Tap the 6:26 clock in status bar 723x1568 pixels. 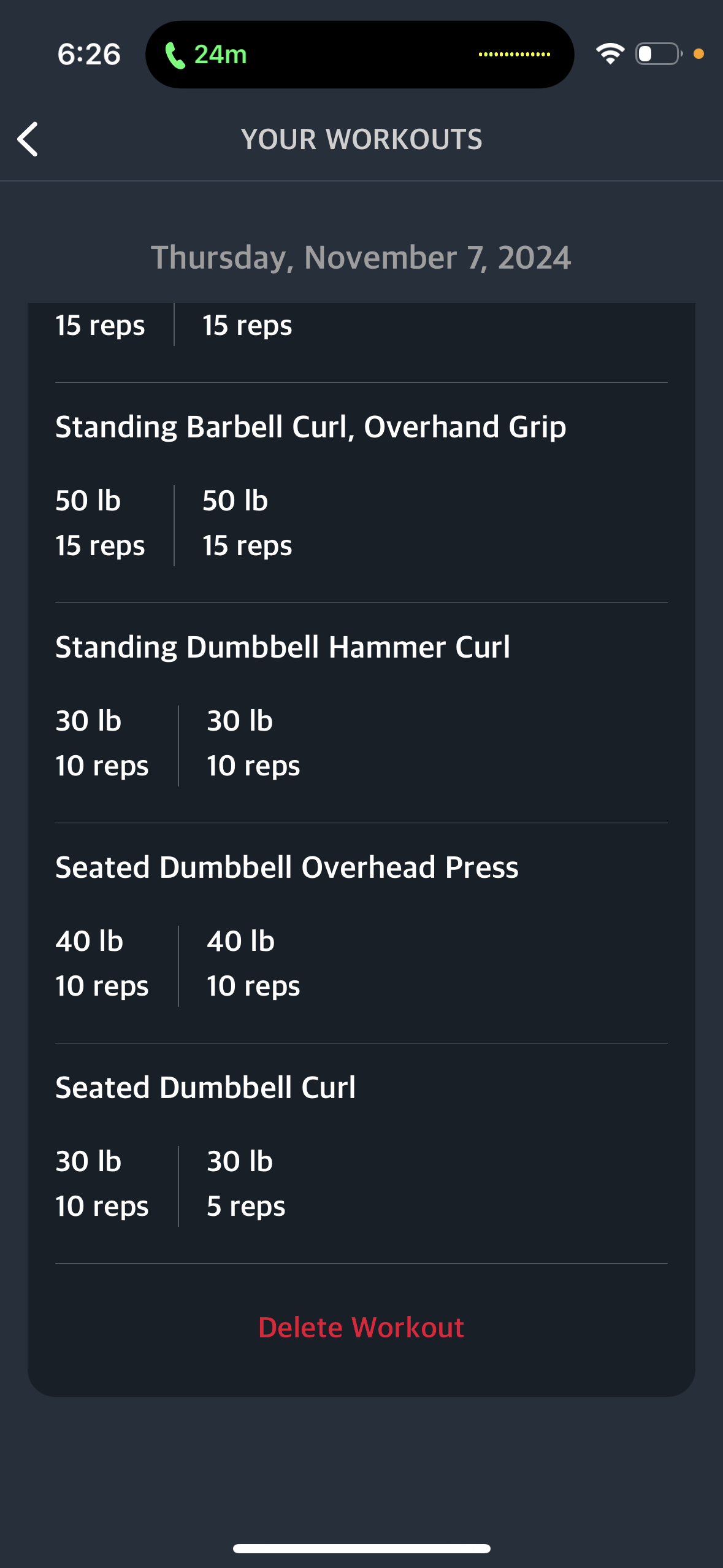(89, 55)
